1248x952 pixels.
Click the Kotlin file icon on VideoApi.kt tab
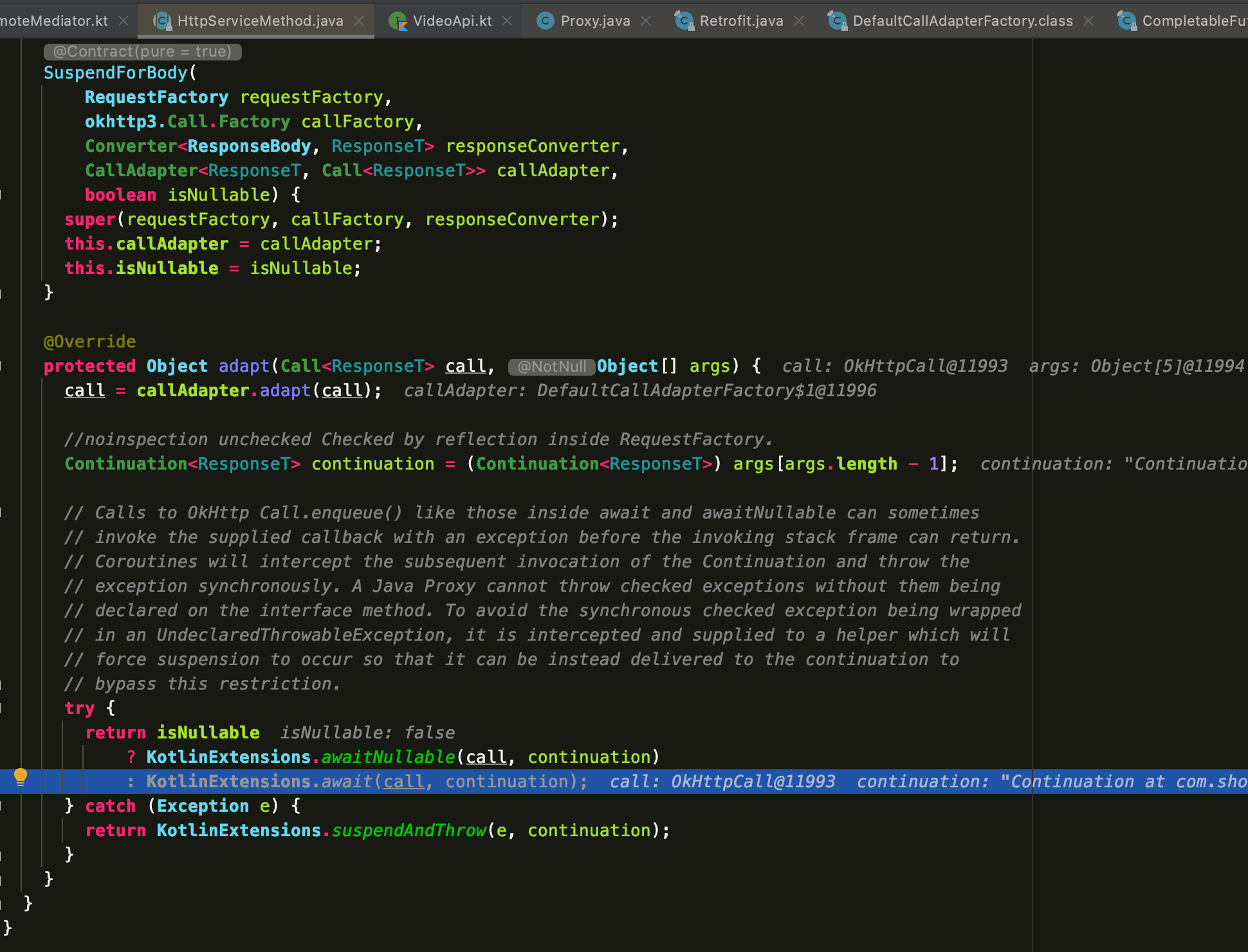click(398, 21)
